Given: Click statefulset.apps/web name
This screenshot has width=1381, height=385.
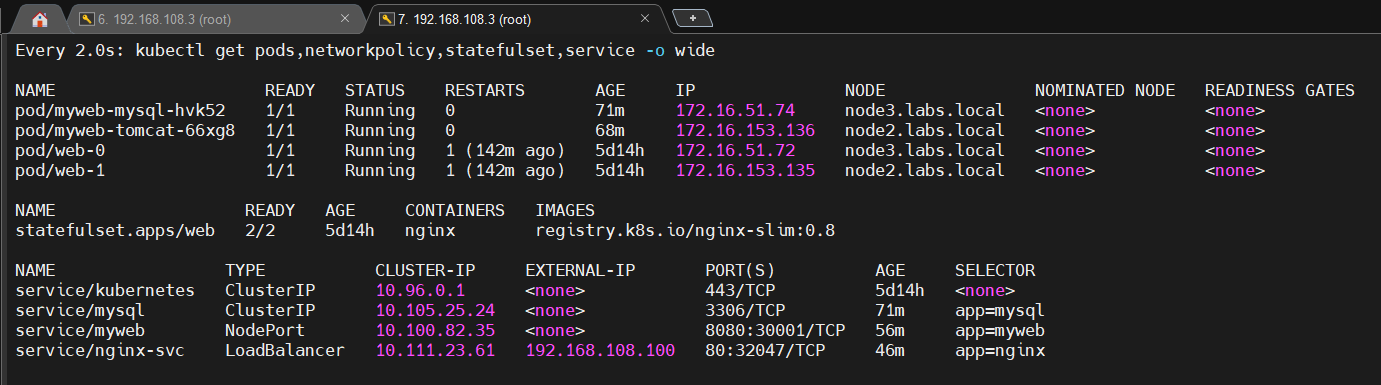Looking at the screenshot, I should coord(115,230).
